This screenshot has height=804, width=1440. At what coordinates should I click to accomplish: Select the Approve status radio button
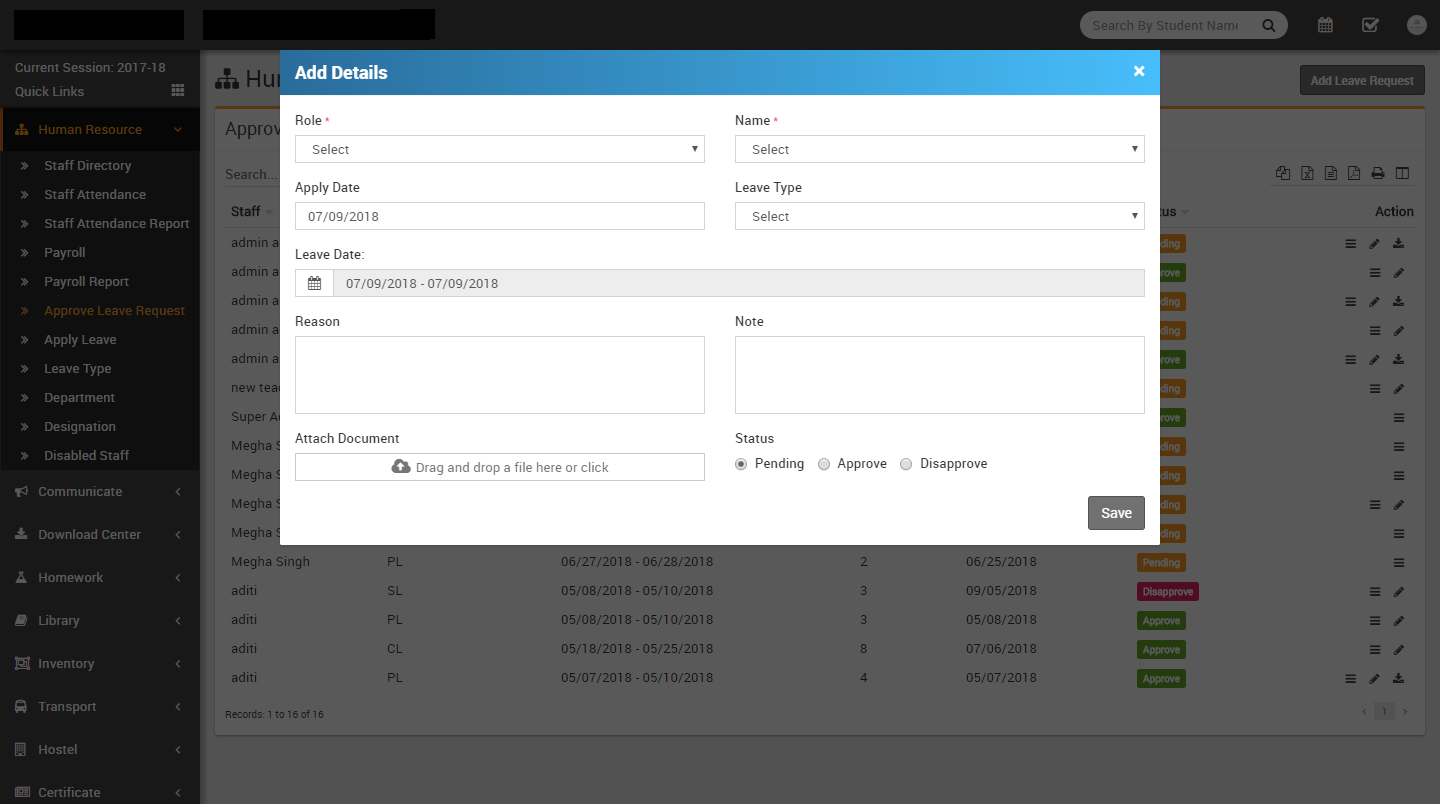(824, 464)
